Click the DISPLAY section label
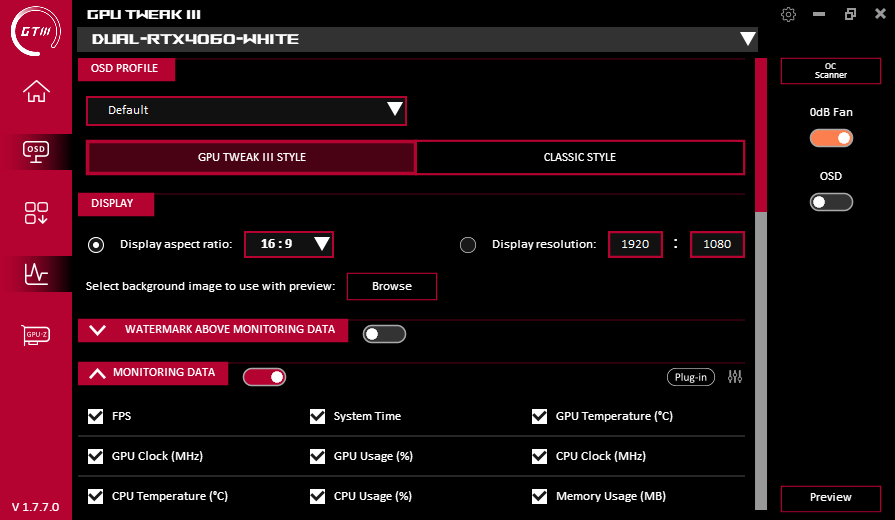Image resolution: width=895 pixels, height=520 pixels. 115,204
